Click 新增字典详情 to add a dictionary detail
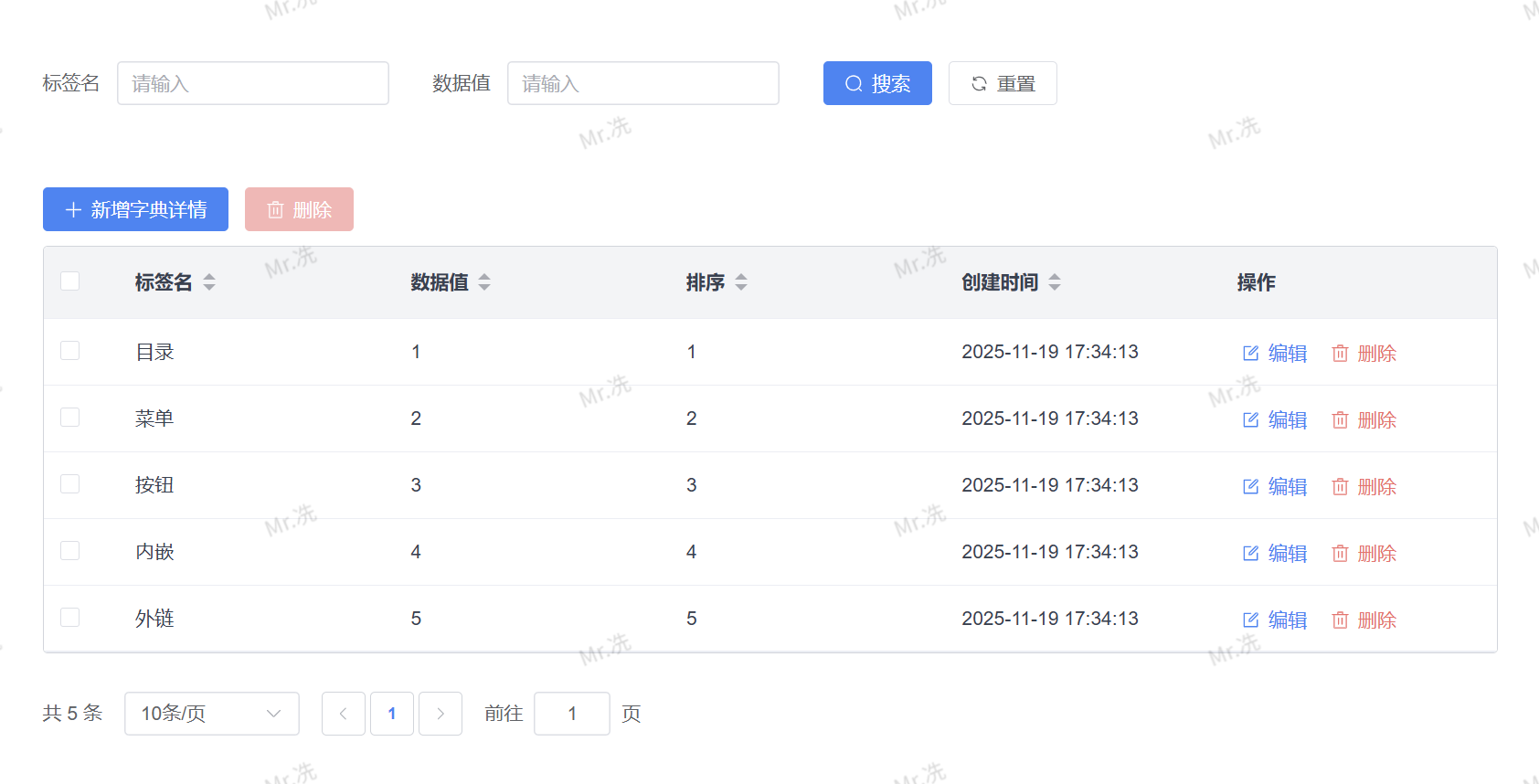 135,209
